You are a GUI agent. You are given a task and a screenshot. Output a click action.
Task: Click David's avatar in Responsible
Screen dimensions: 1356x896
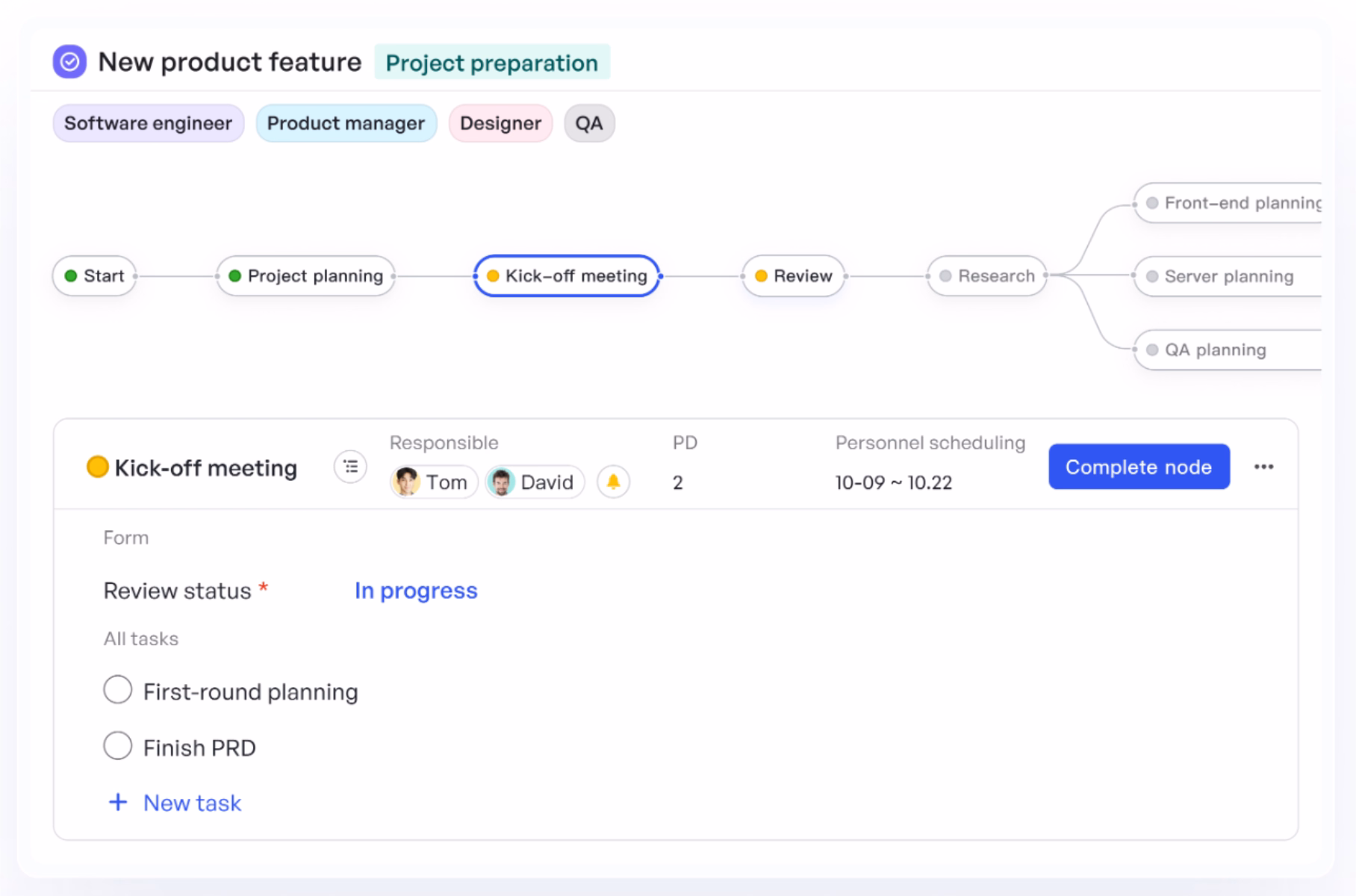(x=501, y=482)
